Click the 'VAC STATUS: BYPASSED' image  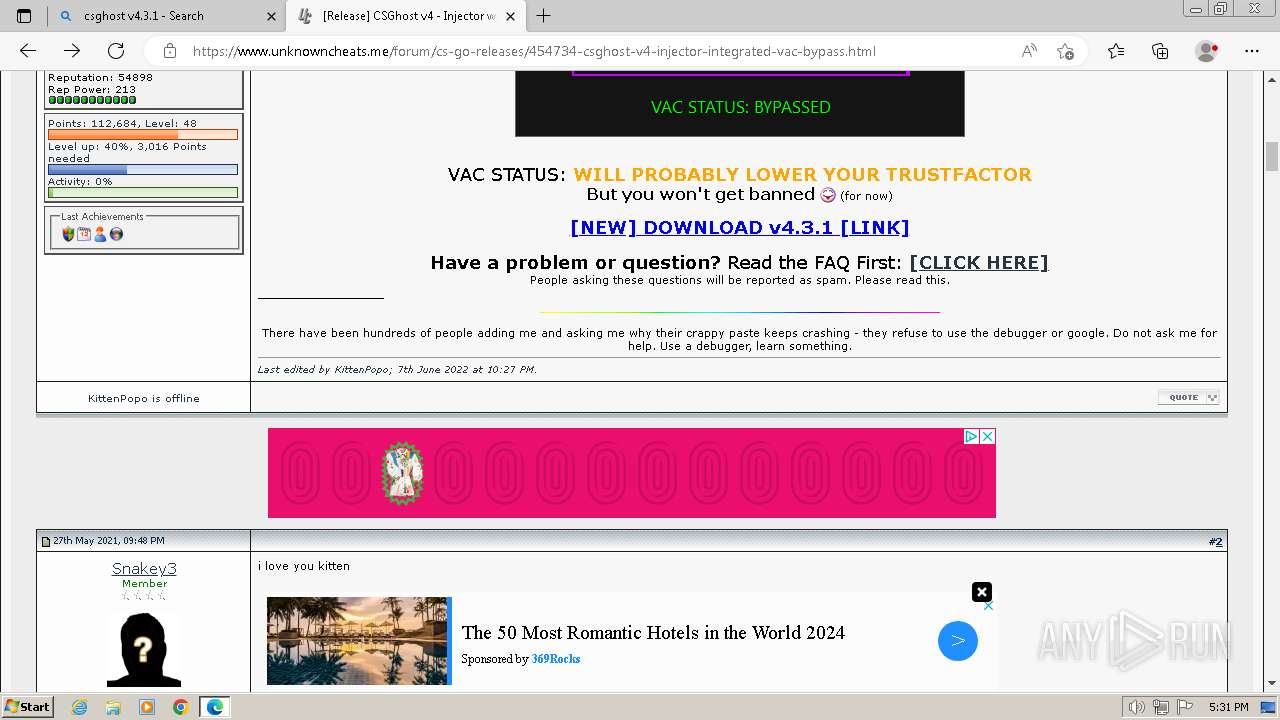pos(740,104)
